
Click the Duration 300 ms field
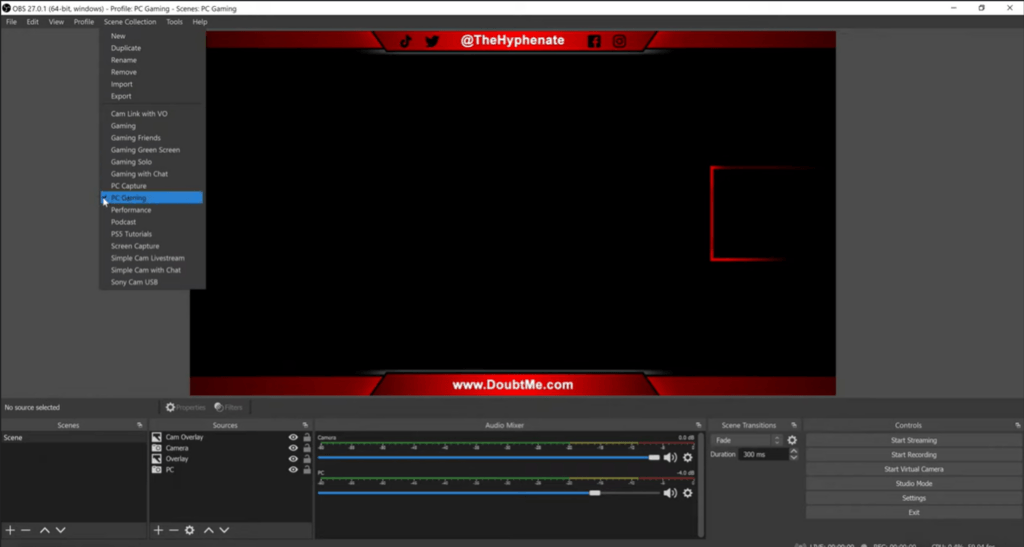click(x=763, y=454)
